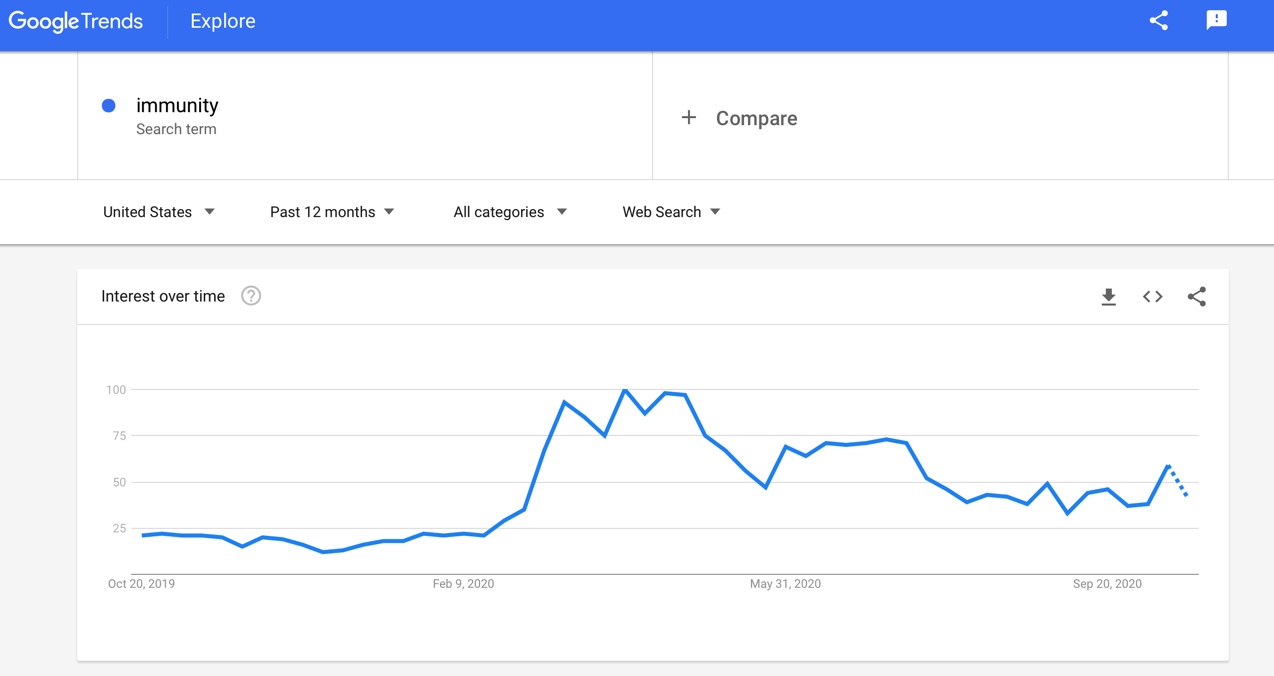Click the Explore header link
Image resolution: width=1274 pixels, height=676 pixels.
222,22
